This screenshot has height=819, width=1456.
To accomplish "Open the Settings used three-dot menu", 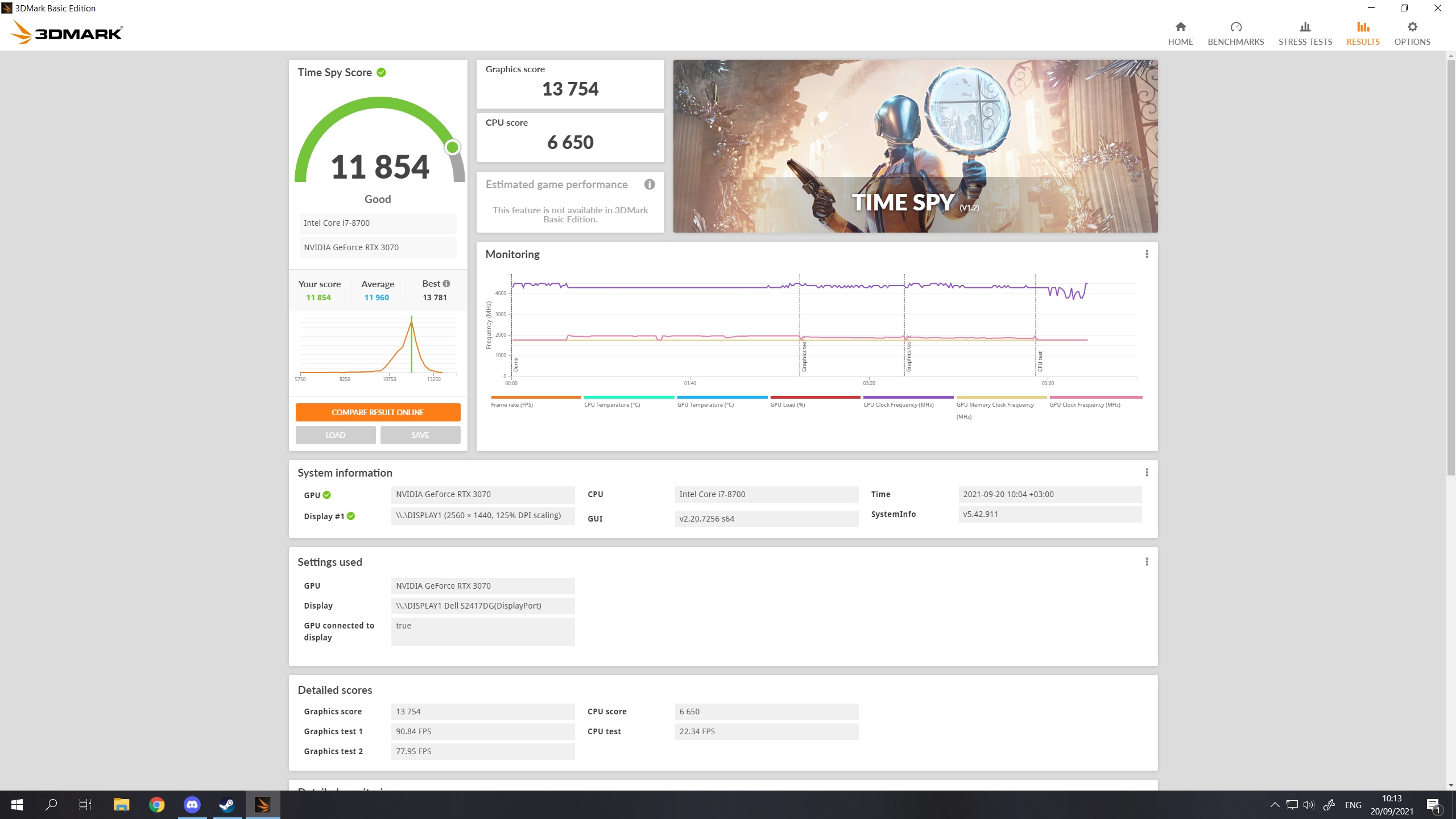I will tap(1147, 562).
